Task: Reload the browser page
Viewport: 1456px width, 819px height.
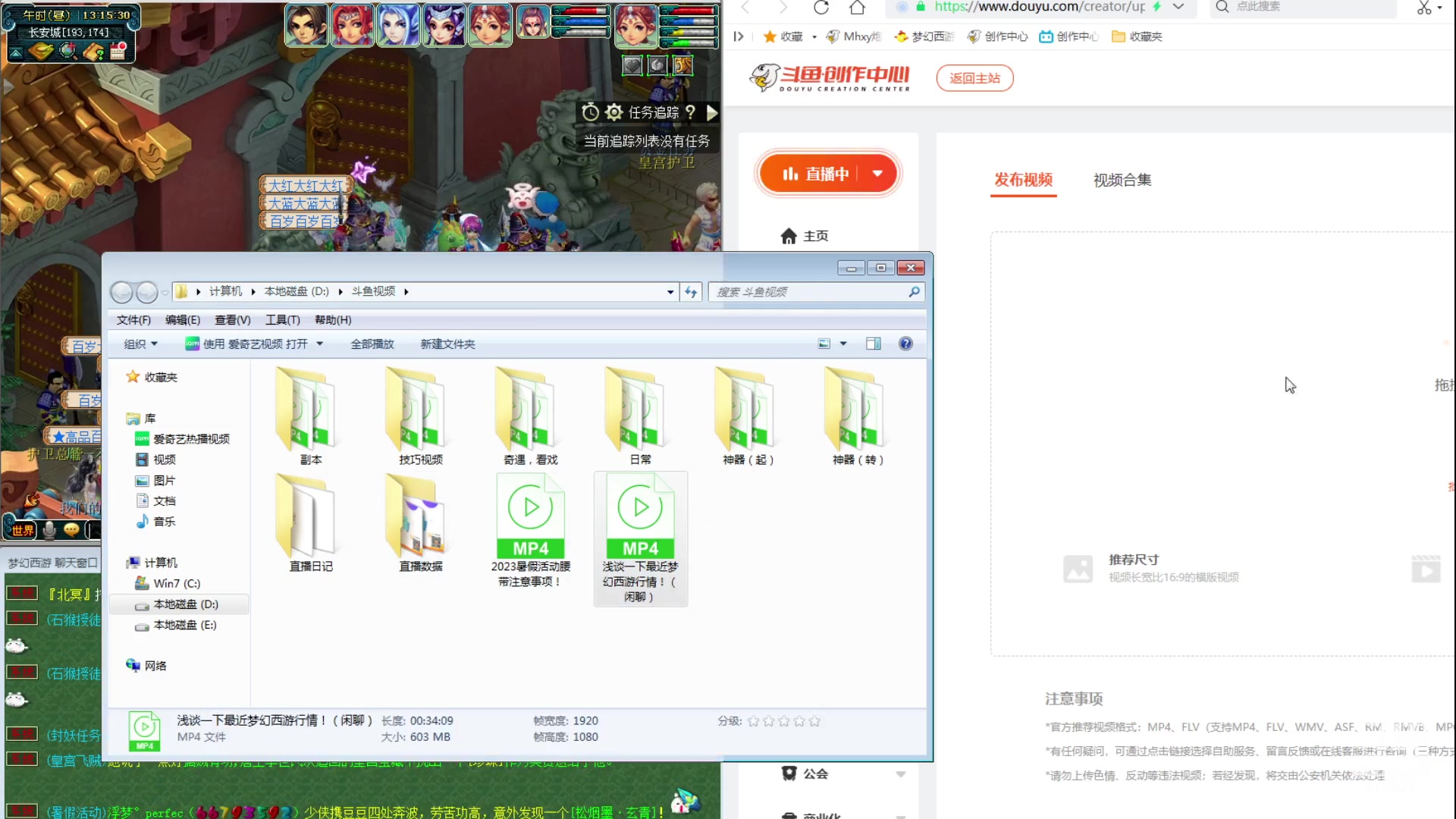Action: [821, 8]
